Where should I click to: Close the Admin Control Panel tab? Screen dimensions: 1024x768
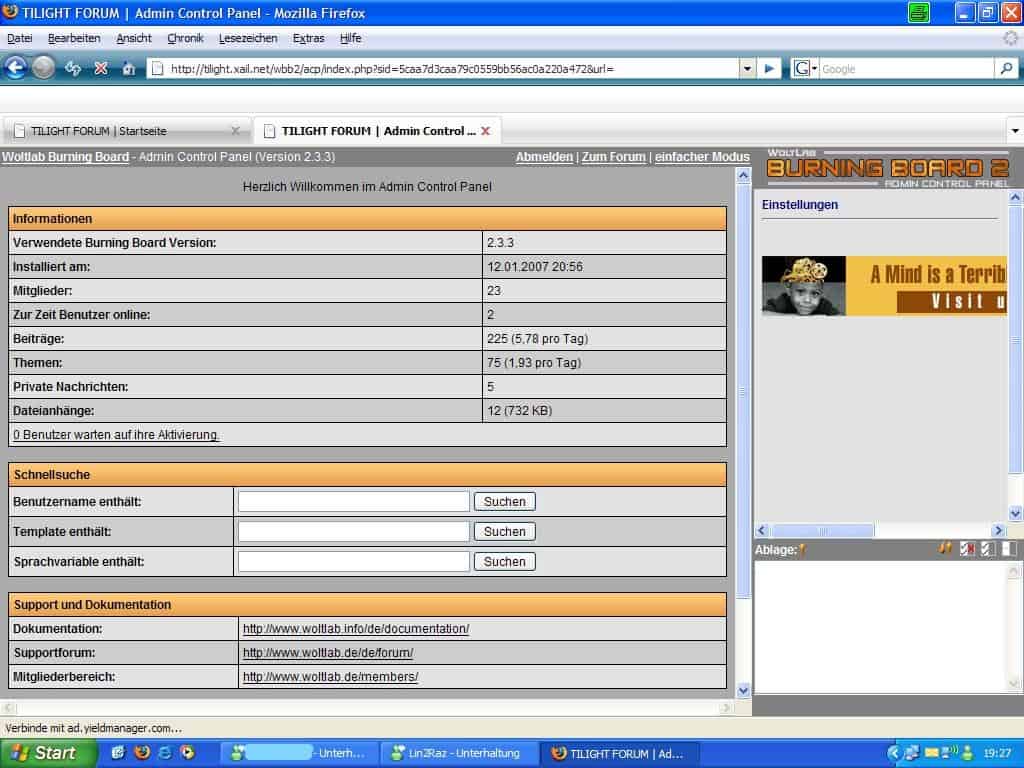point(485,131)
